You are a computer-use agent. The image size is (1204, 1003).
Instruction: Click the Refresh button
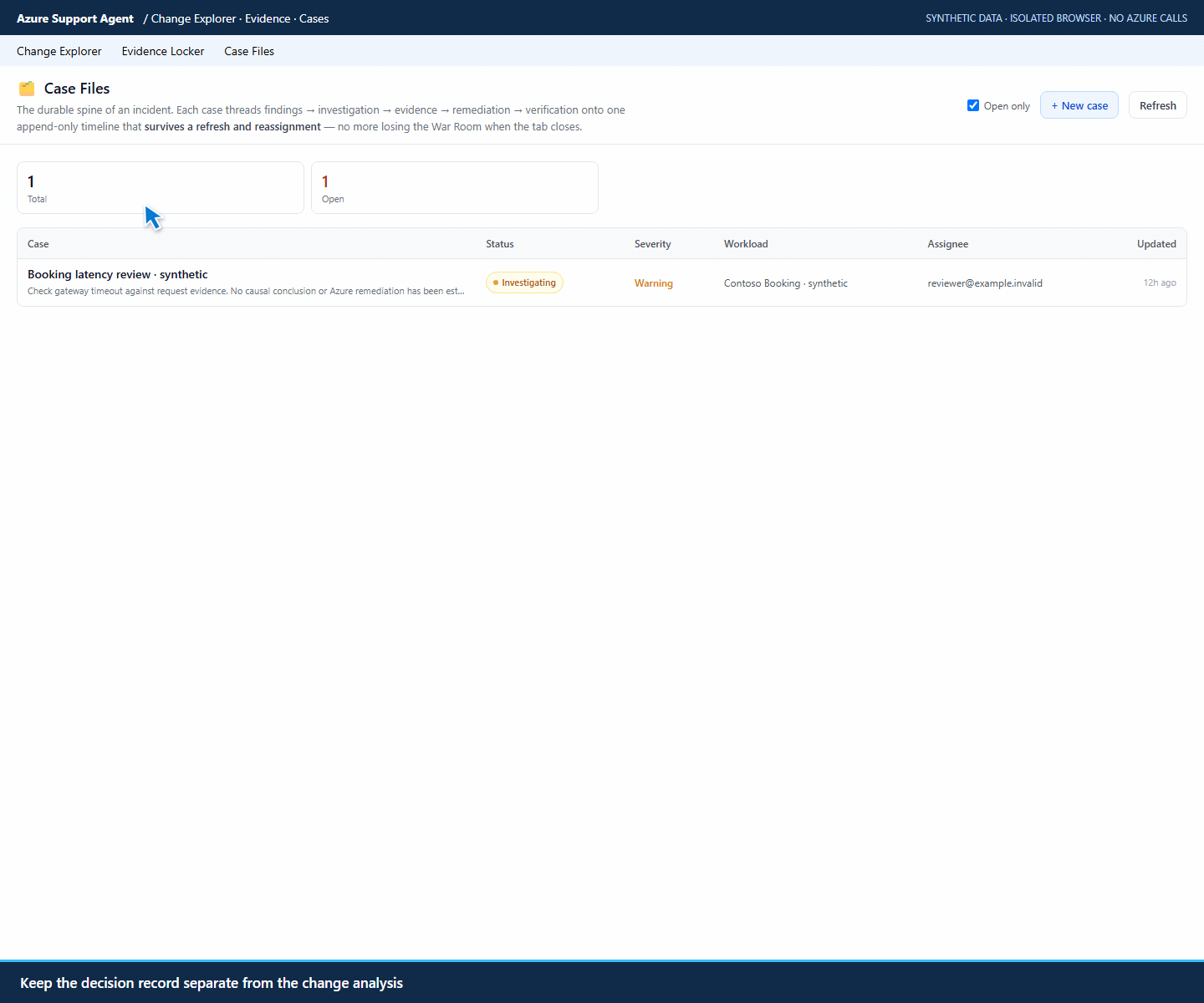click(x=1158, y=105)
